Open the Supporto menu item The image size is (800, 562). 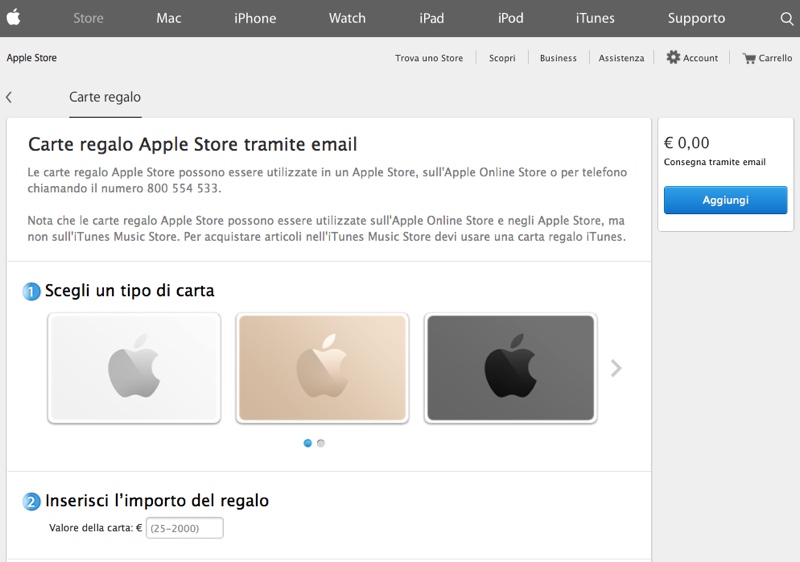click(696, 18)
